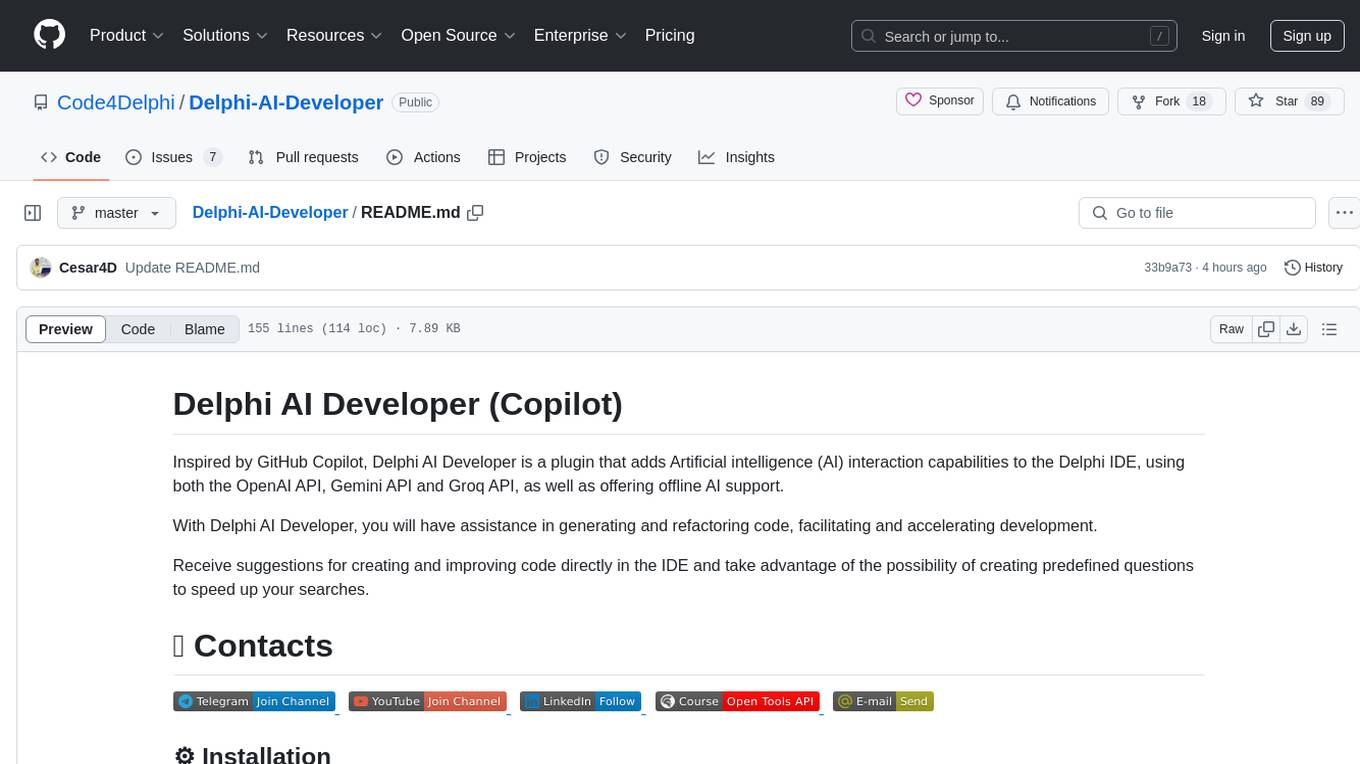Open the more file actions ellipsis menu

(x=1344, y=213)
